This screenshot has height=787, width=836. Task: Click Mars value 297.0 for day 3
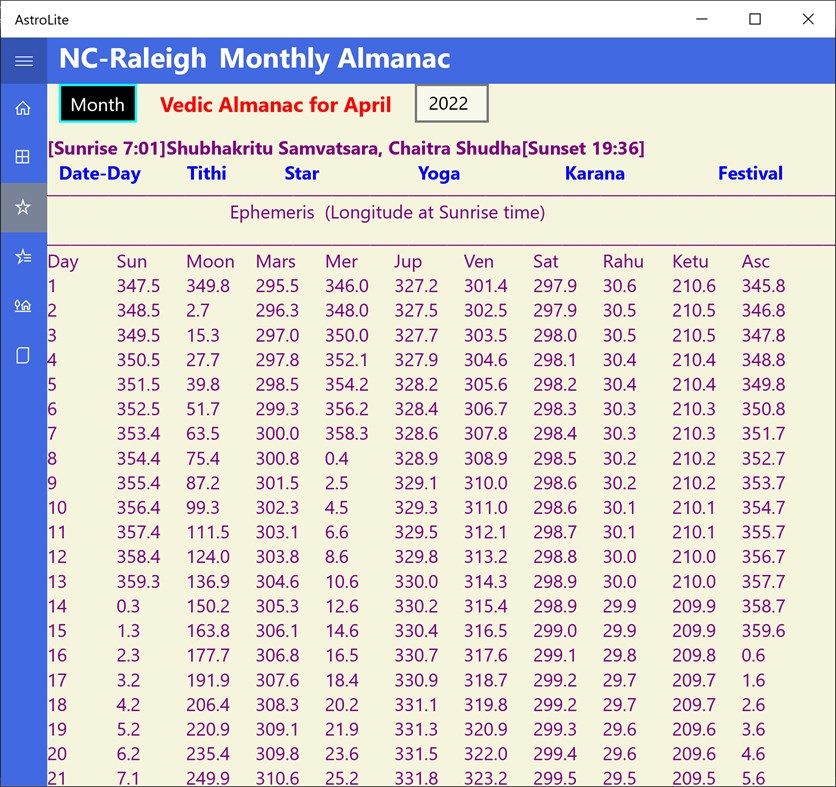[277, 335]
